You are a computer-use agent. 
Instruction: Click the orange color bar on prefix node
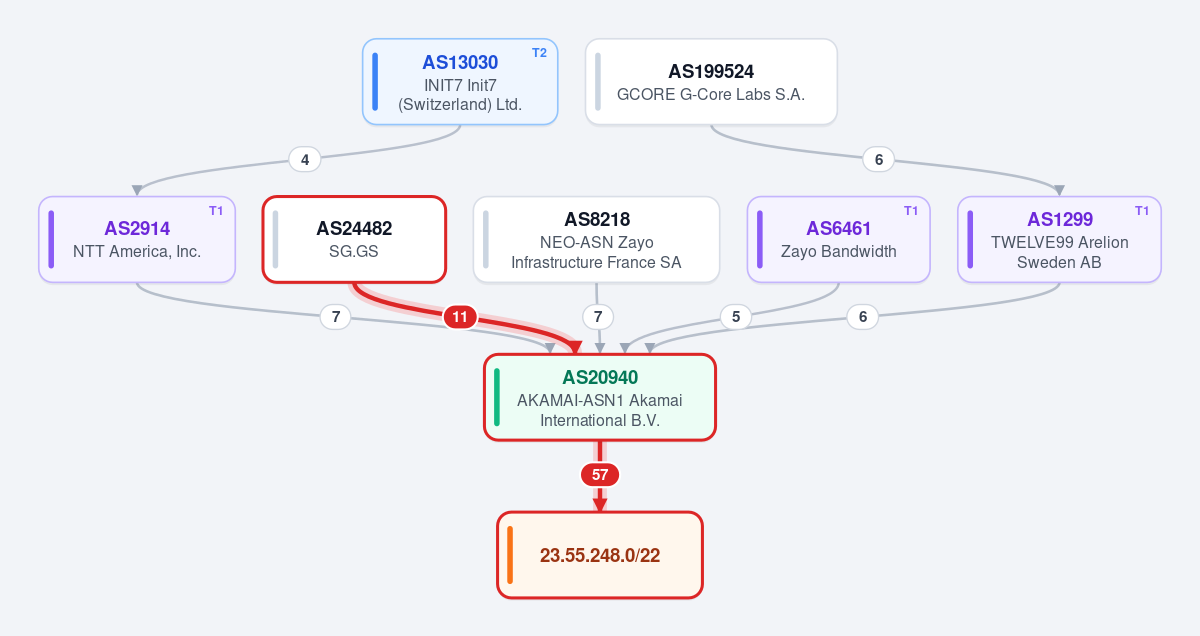click(509, 555)
